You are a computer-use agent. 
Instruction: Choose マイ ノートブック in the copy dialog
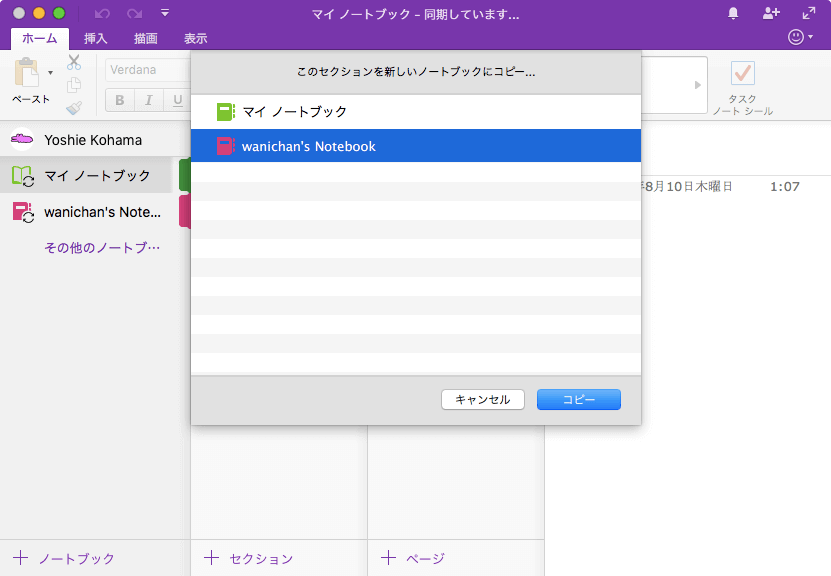tap(416, 111)
